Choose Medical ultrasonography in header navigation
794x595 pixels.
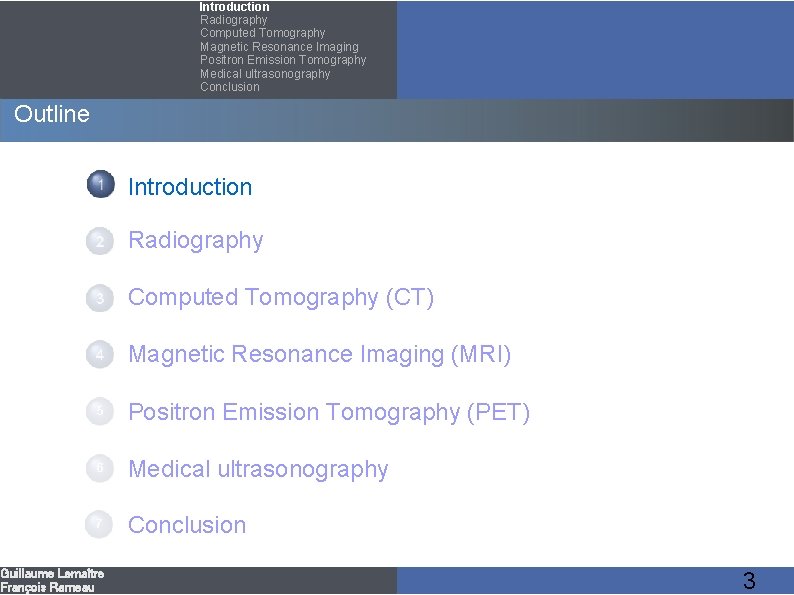click(265, 74)
